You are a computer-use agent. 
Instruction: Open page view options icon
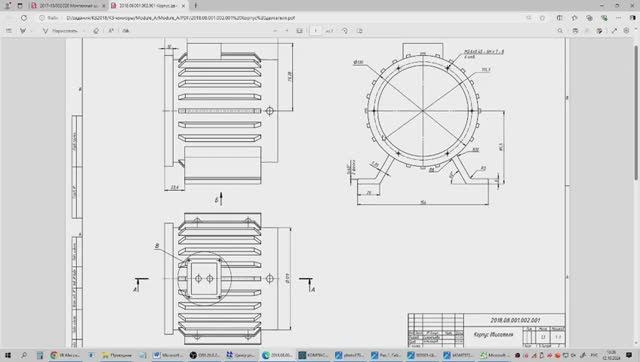(x=360, y=31)
